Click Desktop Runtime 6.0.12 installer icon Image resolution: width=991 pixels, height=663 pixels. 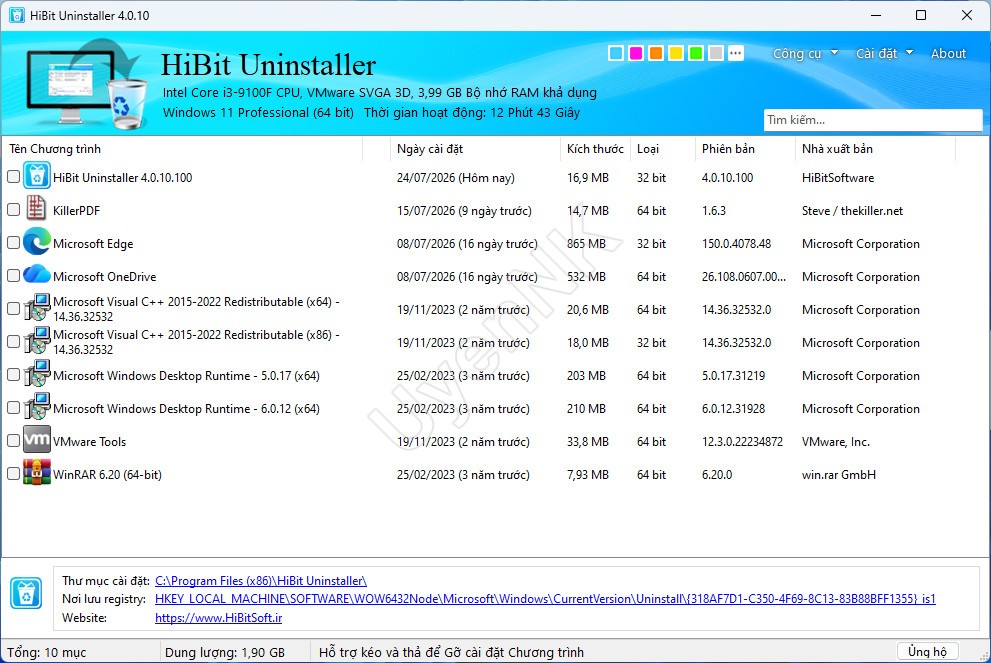37,407
